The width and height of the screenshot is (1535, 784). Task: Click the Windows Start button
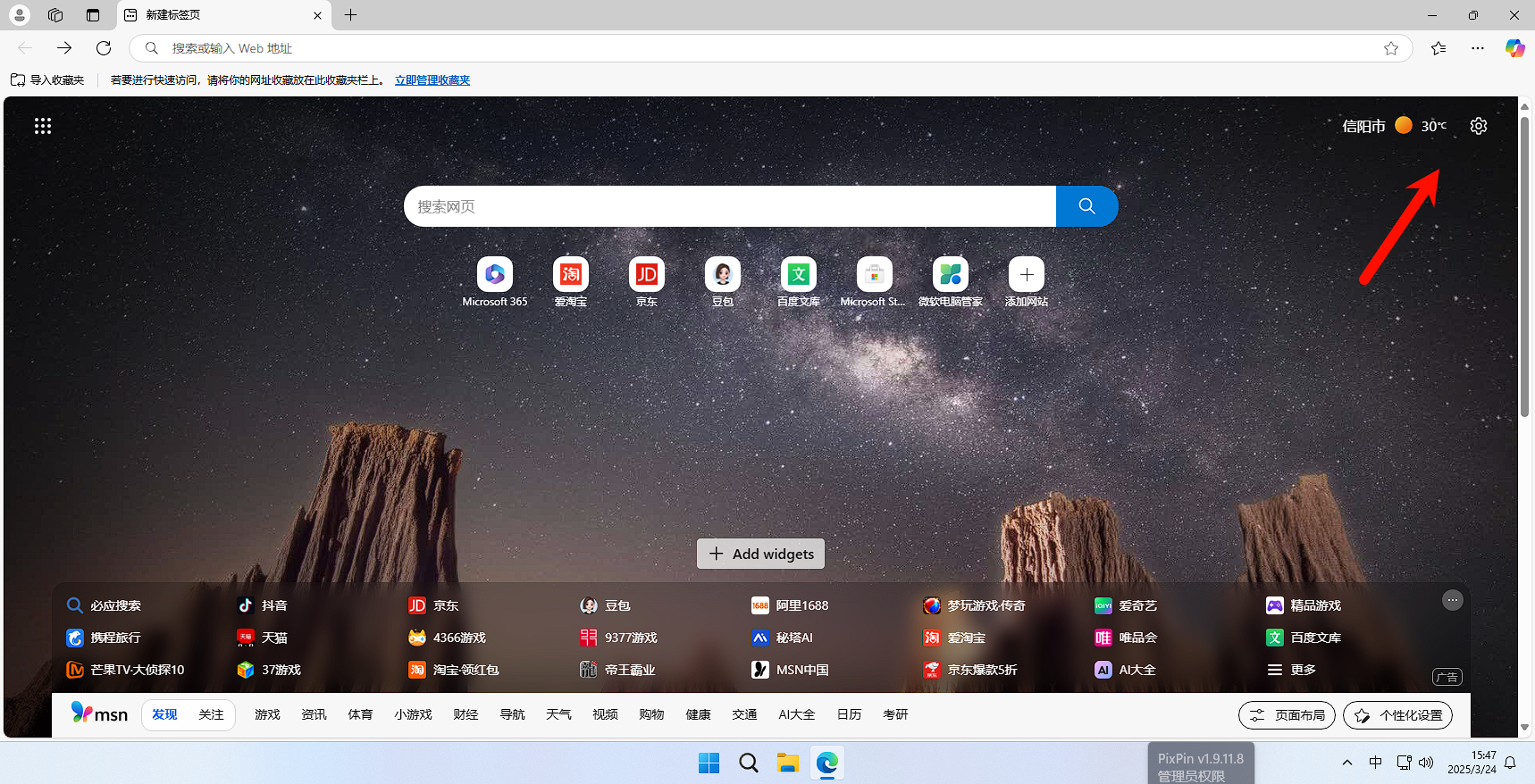click(709, 763)
